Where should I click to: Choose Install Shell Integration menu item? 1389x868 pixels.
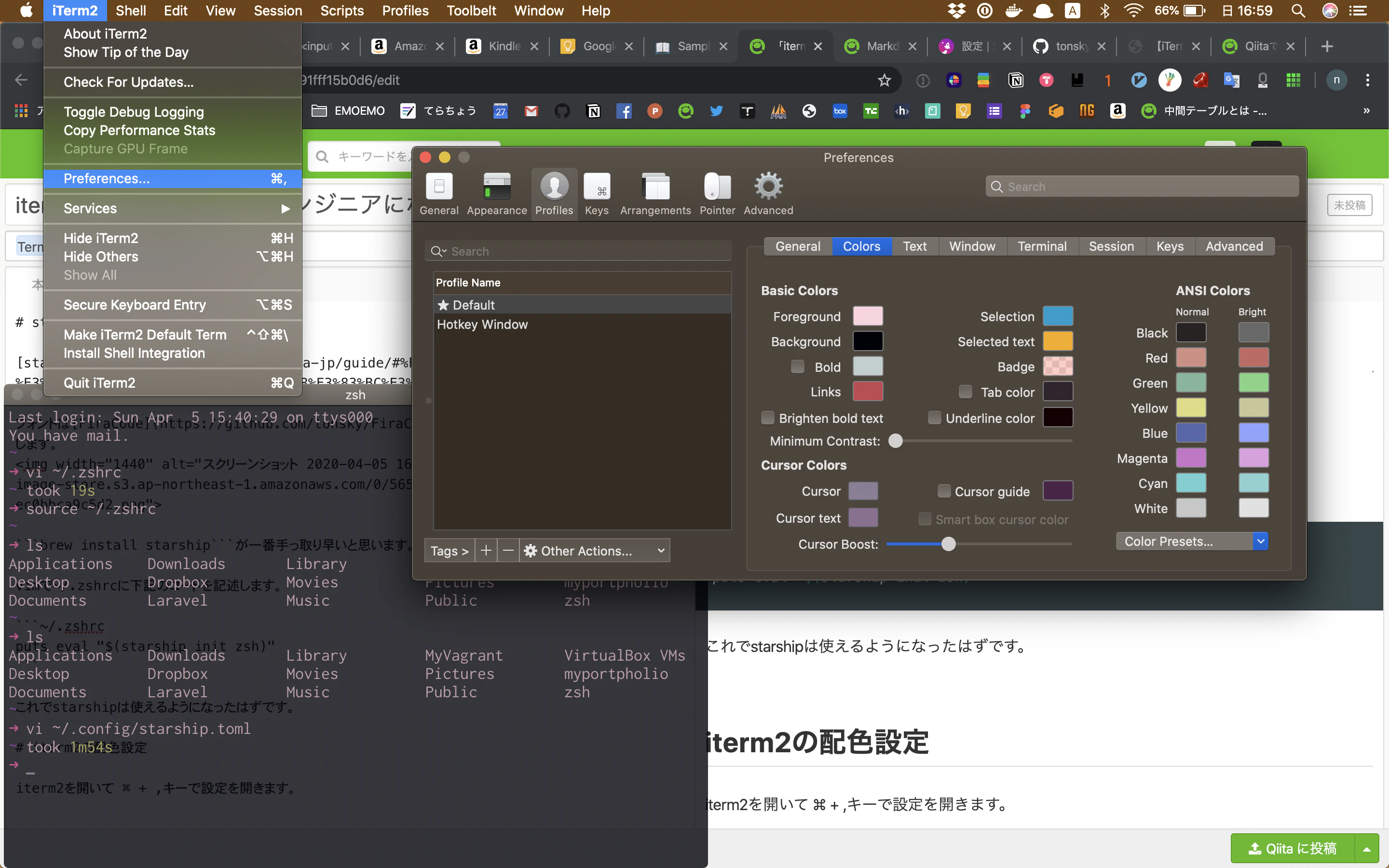coord(173,353)
